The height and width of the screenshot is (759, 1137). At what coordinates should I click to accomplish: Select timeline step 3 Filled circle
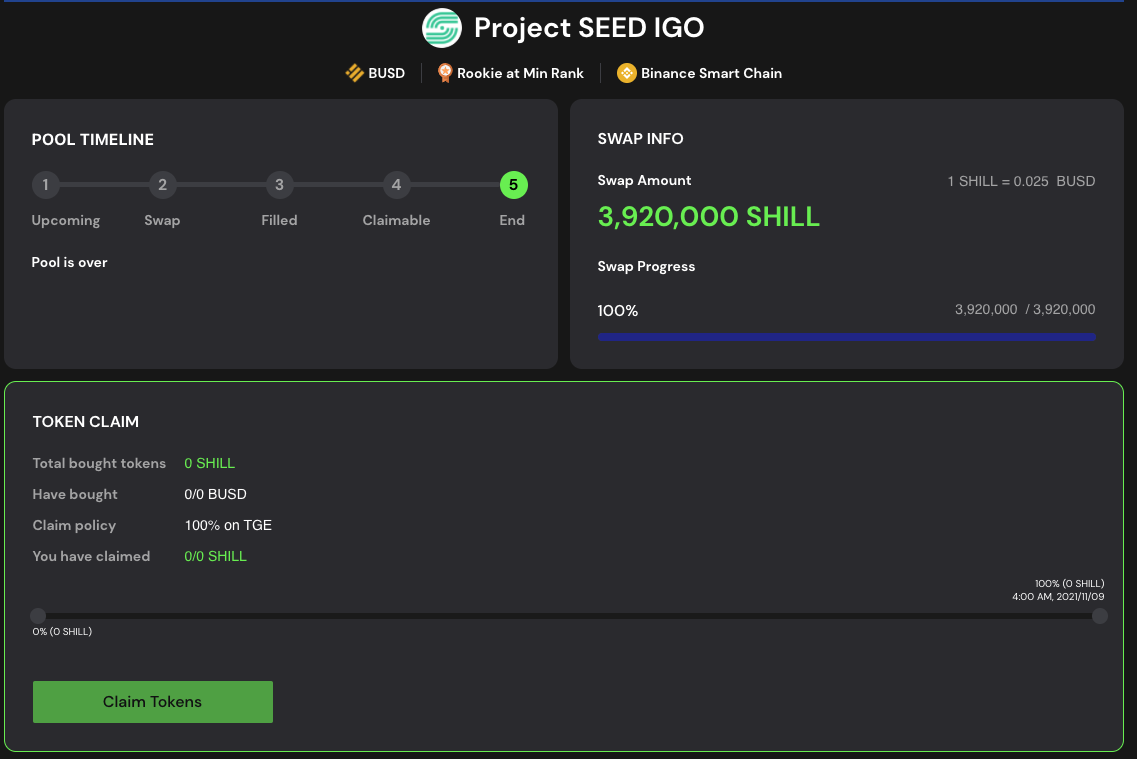tap(279, 185)
